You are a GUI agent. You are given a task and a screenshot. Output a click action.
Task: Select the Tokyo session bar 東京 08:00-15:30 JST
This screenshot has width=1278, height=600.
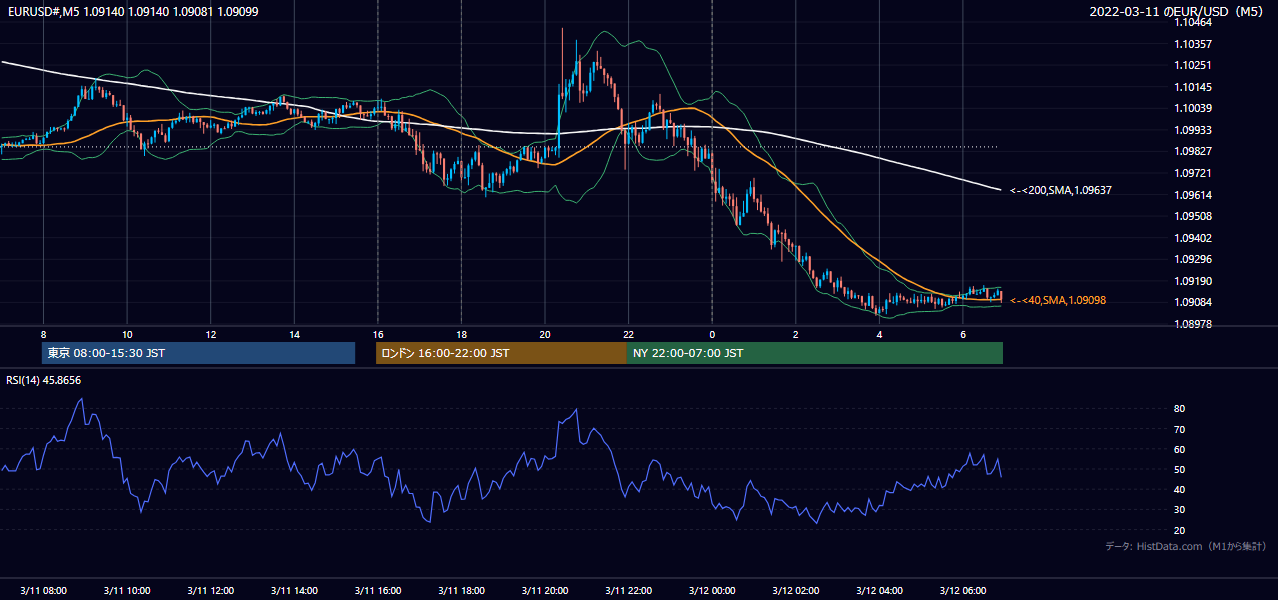pos(198,353)
